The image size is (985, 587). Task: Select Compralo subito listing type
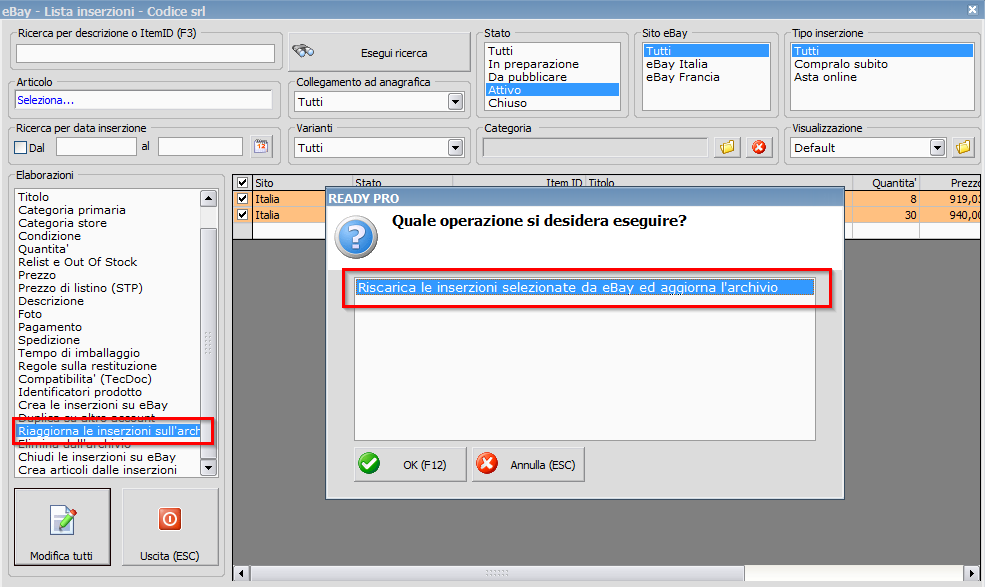point(882,64)
